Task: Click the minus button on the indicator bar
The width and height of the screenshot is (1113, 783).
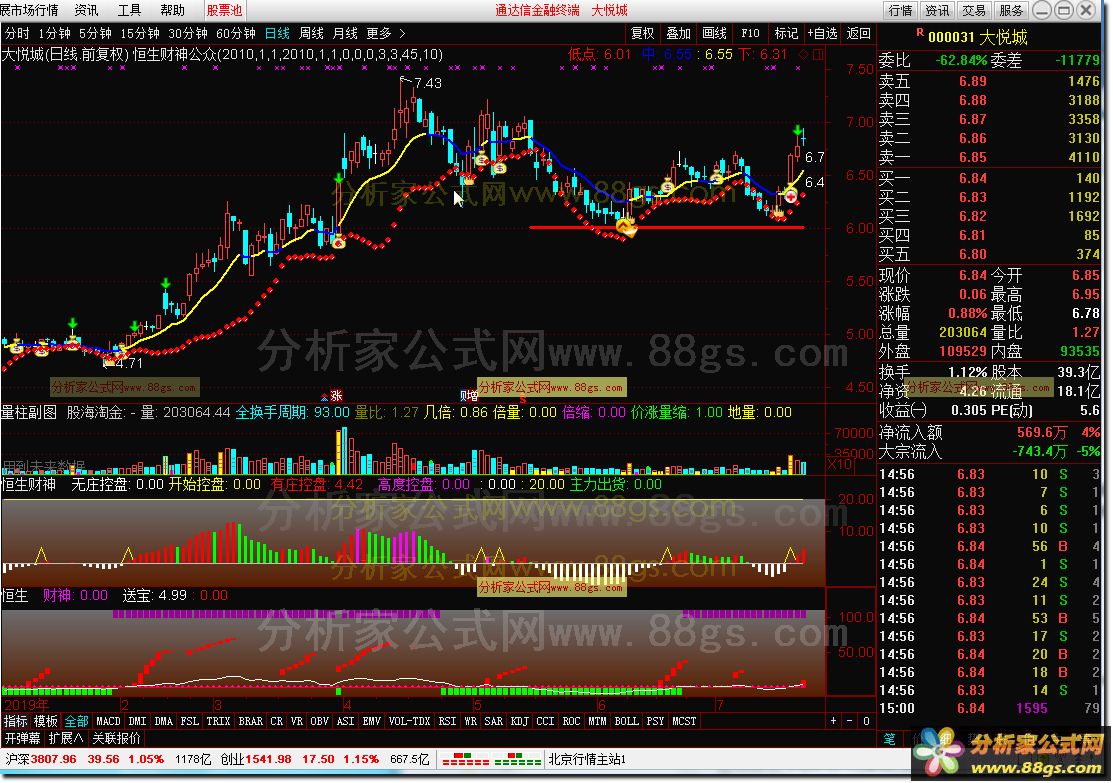Action: 850,721
